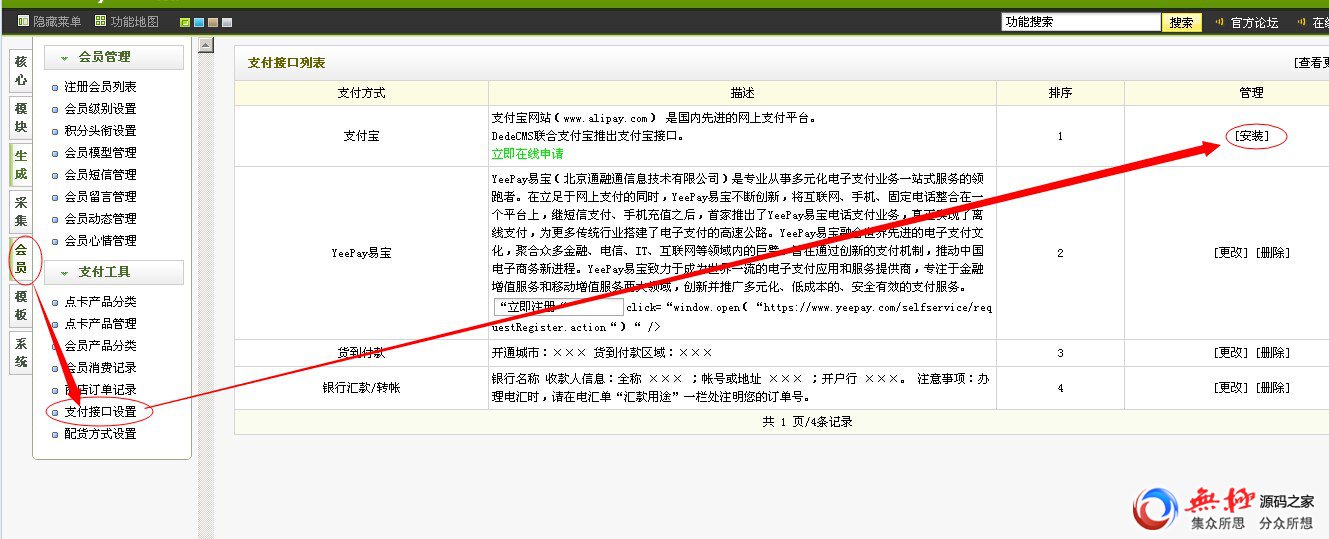Screen dimensions: 1329x539
Task: Click the 隐藏菜单 hide-menu icon
Action: click(x=24, y=22)
